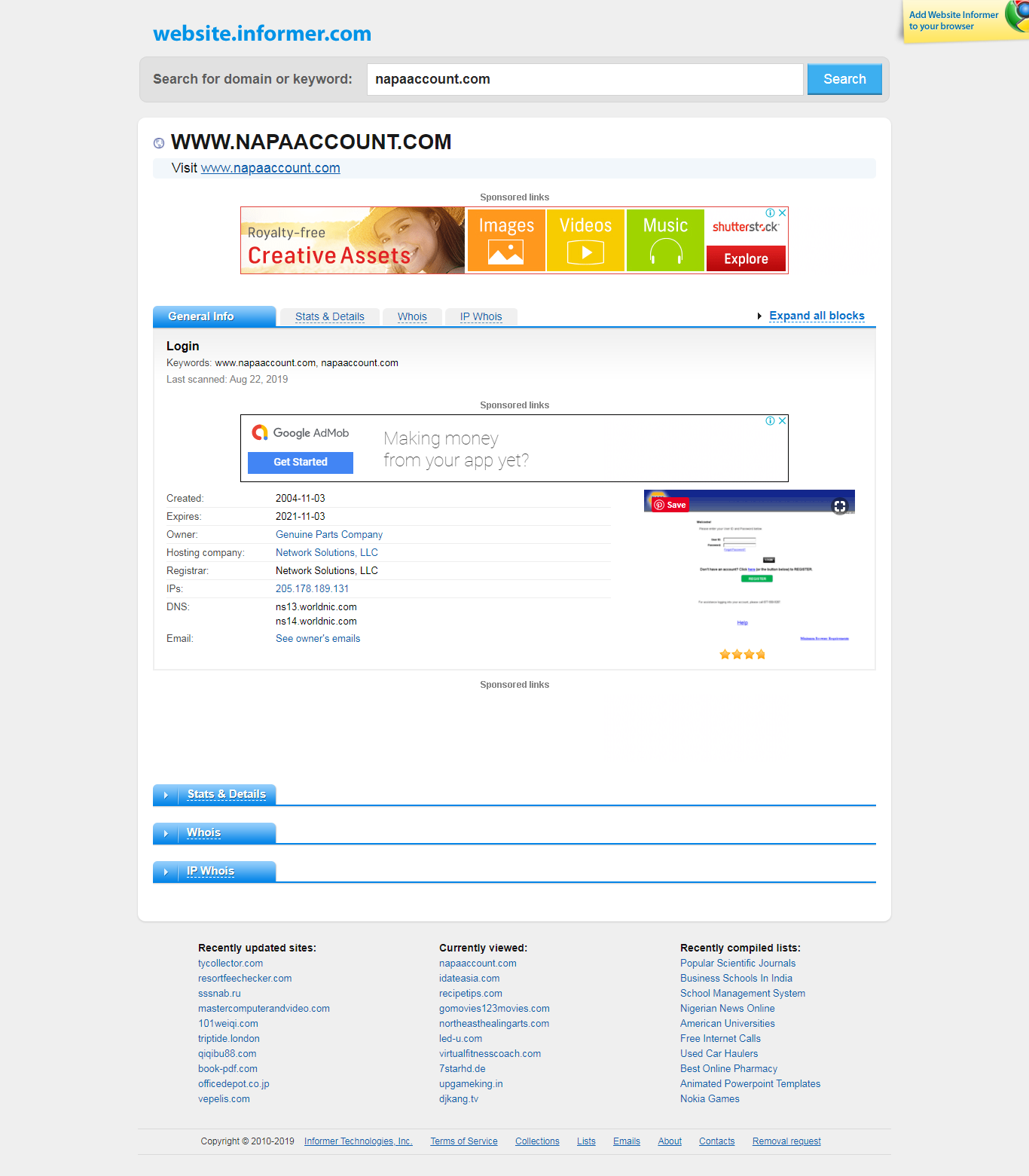
Task: Open triptide.london link
Action: pos(229,1039)
